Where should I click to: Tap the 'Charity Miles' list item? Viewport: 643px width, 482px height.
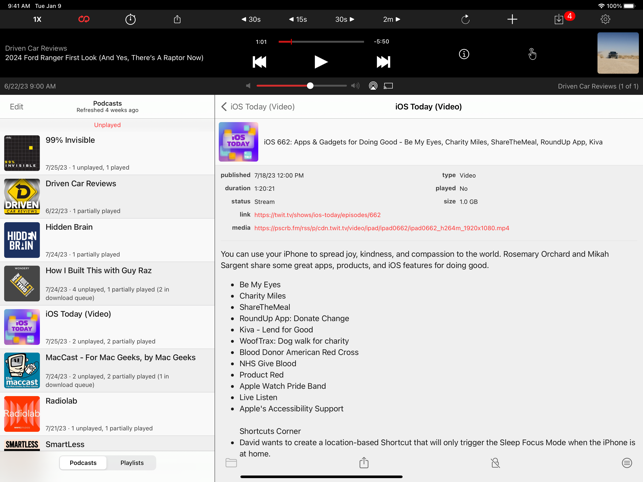(262, 296)
